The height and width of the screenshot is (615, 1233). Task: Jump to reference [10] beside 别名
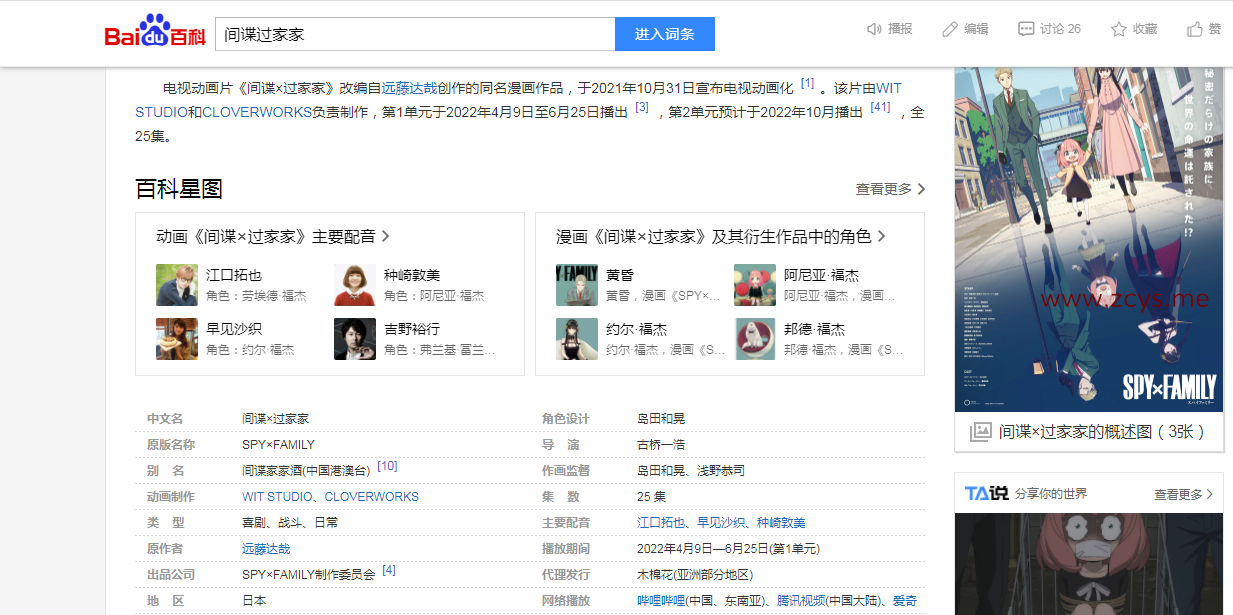point(387,466)
